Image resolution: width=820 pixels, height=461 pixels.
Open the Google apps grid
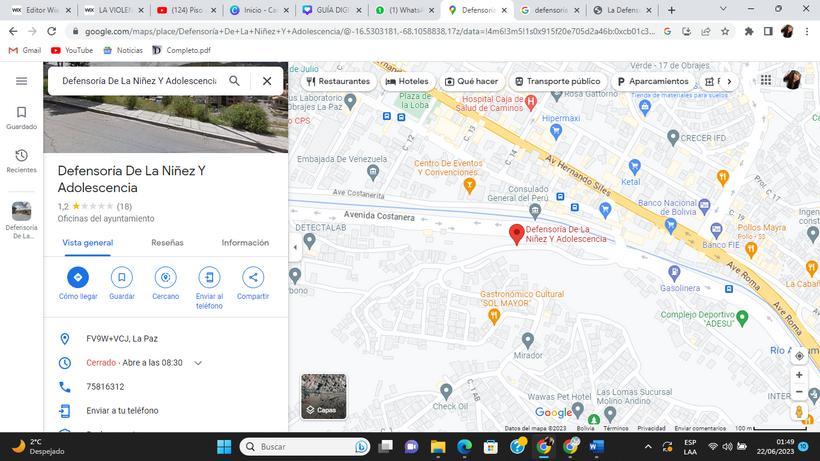pyautogui.click(x=766, y=80)
